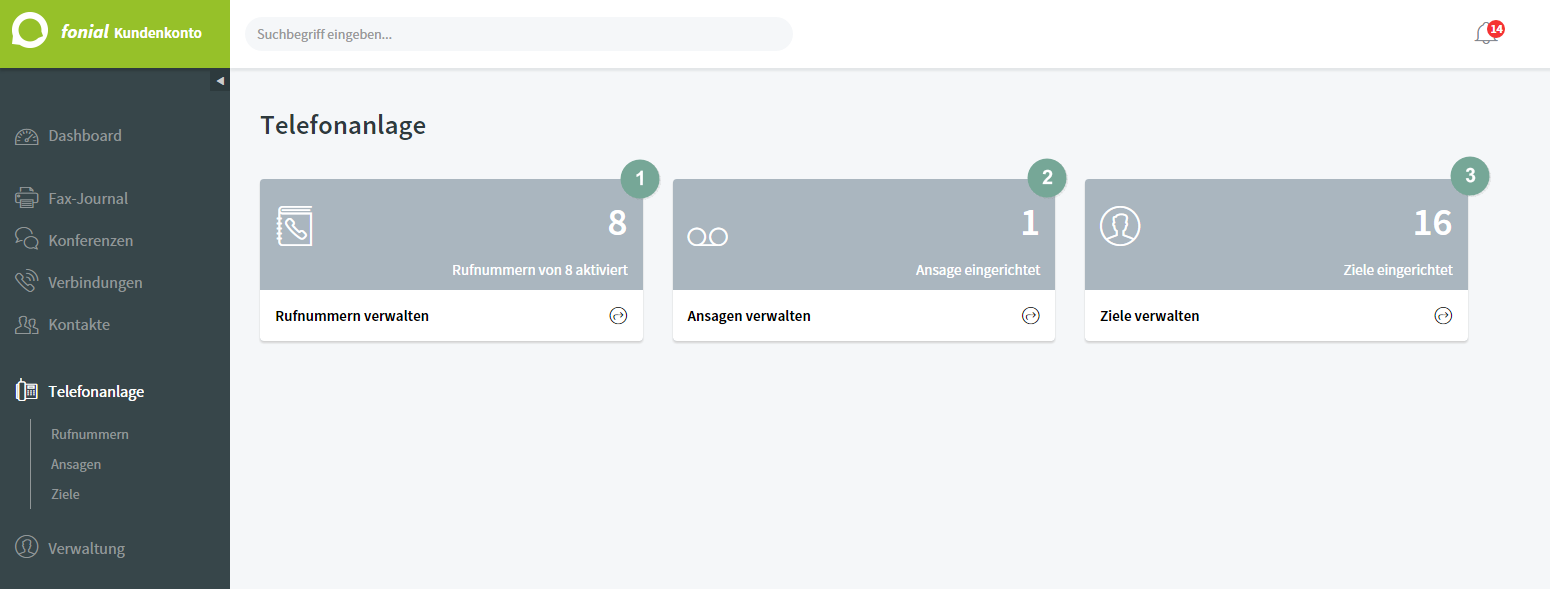The image size is (1550, 589).
Task: Click the voicemail icon on Ansage card
Action: coord(707,237)
